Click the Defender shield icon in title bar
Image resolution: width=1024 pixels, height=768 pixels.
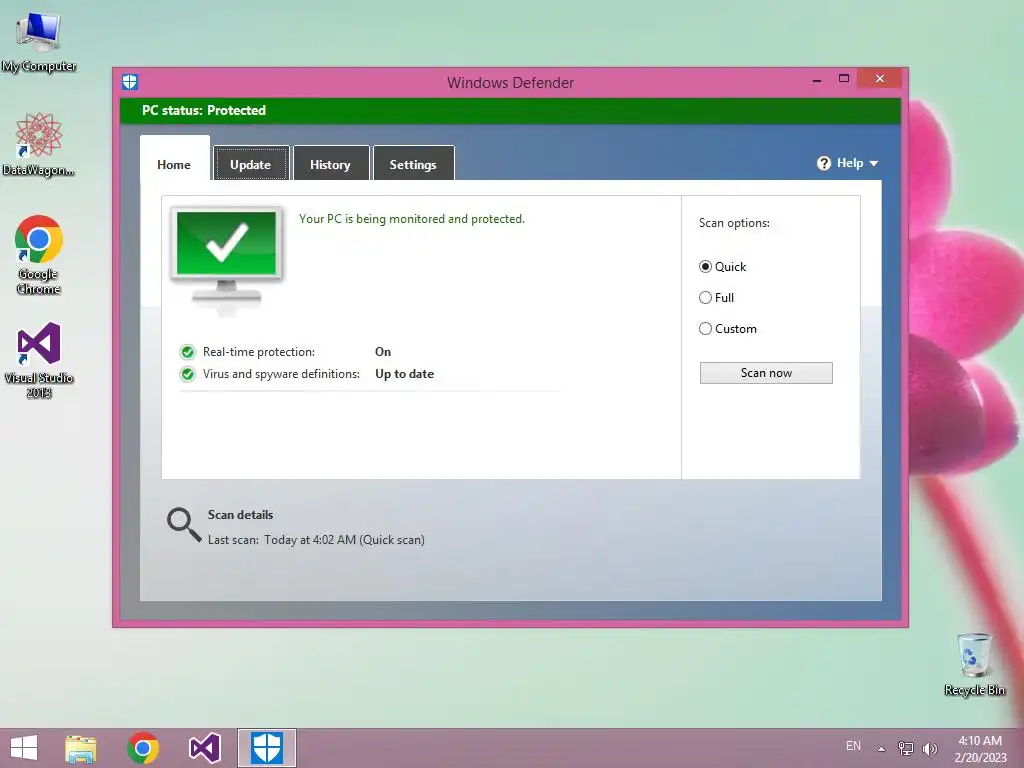click(130, 82)
